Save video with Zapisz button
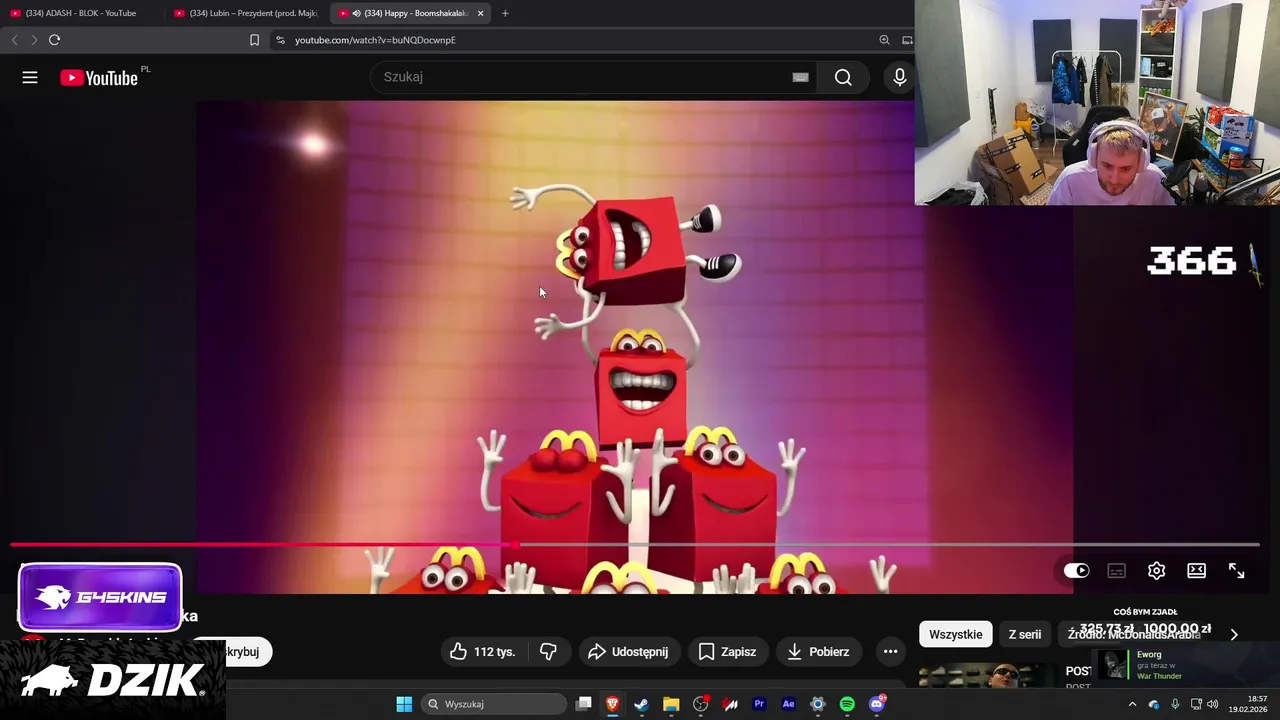This screenshot has height=720, width=1280. click(x=727, y=652)
